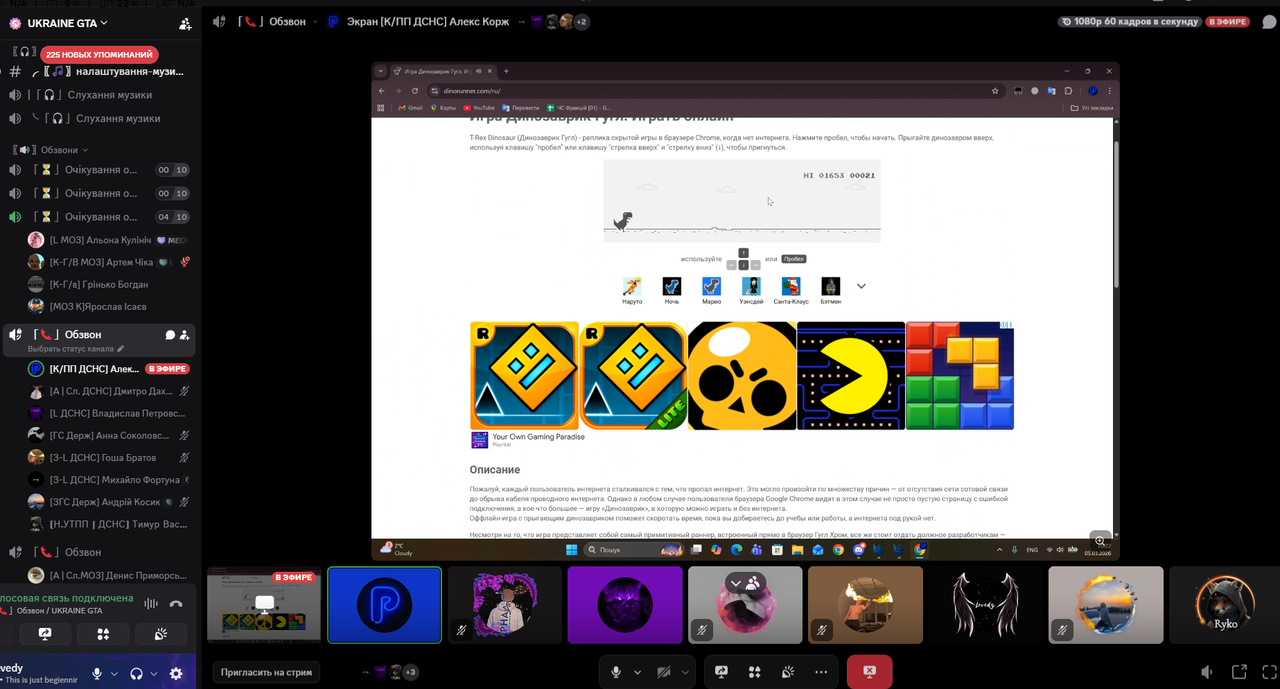Select the Ryko participant tile
Viewport: 1280px width, 689px height.
tap(1225, 605)
